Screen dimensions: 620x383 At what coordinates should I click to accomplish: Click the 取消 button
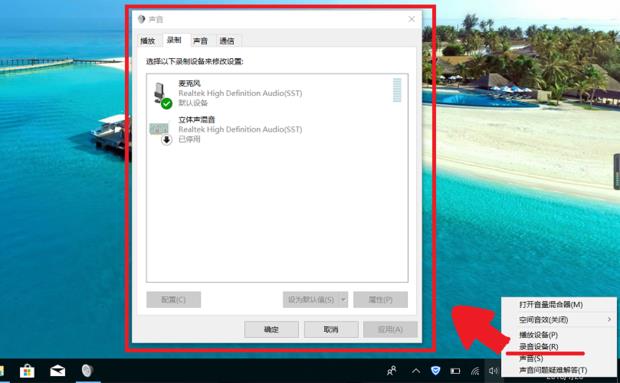pos(331,329)
